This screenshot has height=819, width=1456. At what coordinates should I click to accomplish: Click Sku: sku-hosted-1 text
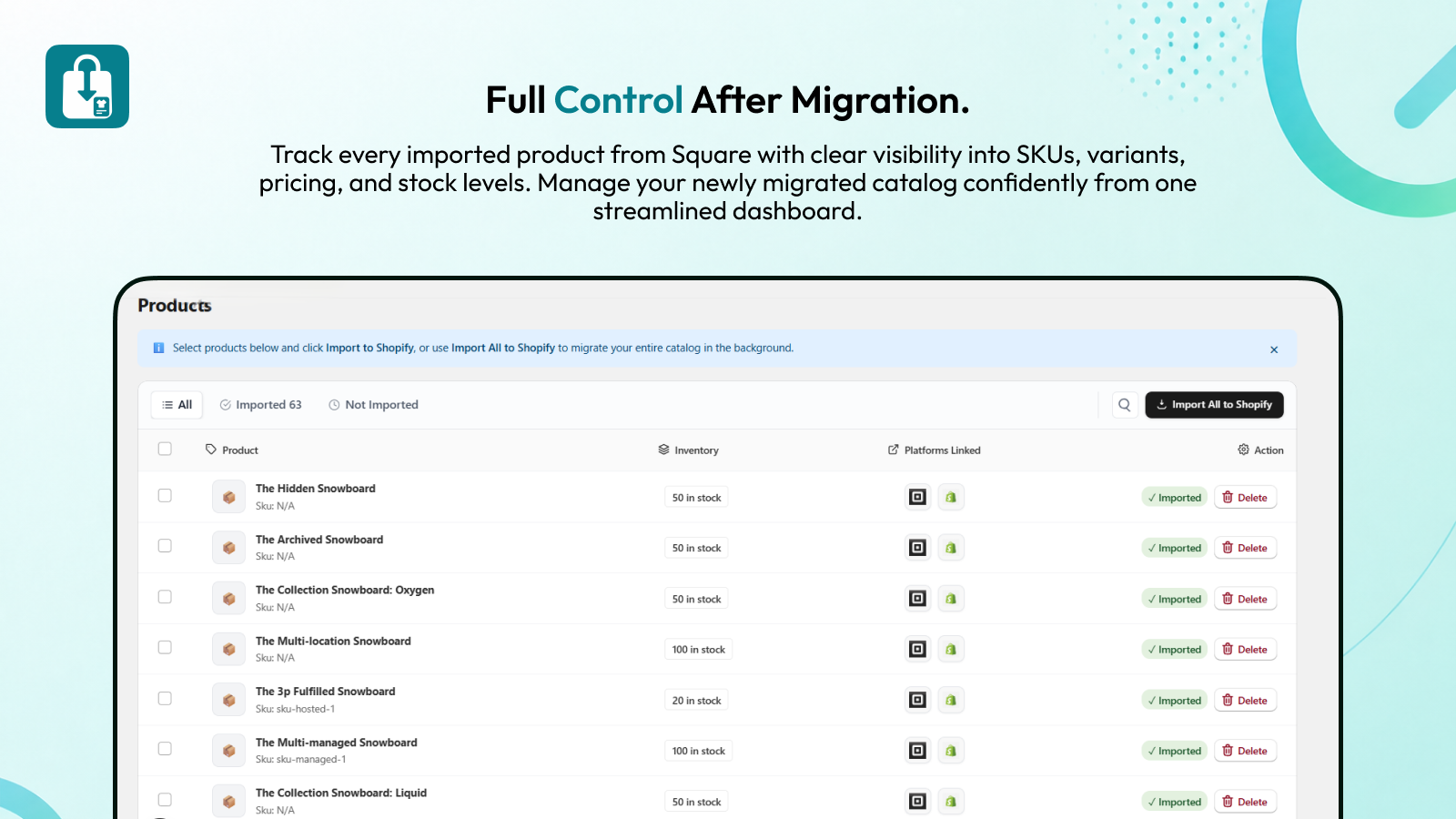295,709
